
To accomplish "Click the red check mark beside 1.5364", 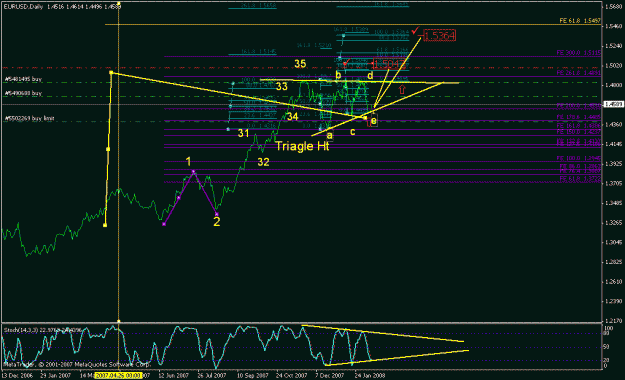I will click(x=415, y=30).
